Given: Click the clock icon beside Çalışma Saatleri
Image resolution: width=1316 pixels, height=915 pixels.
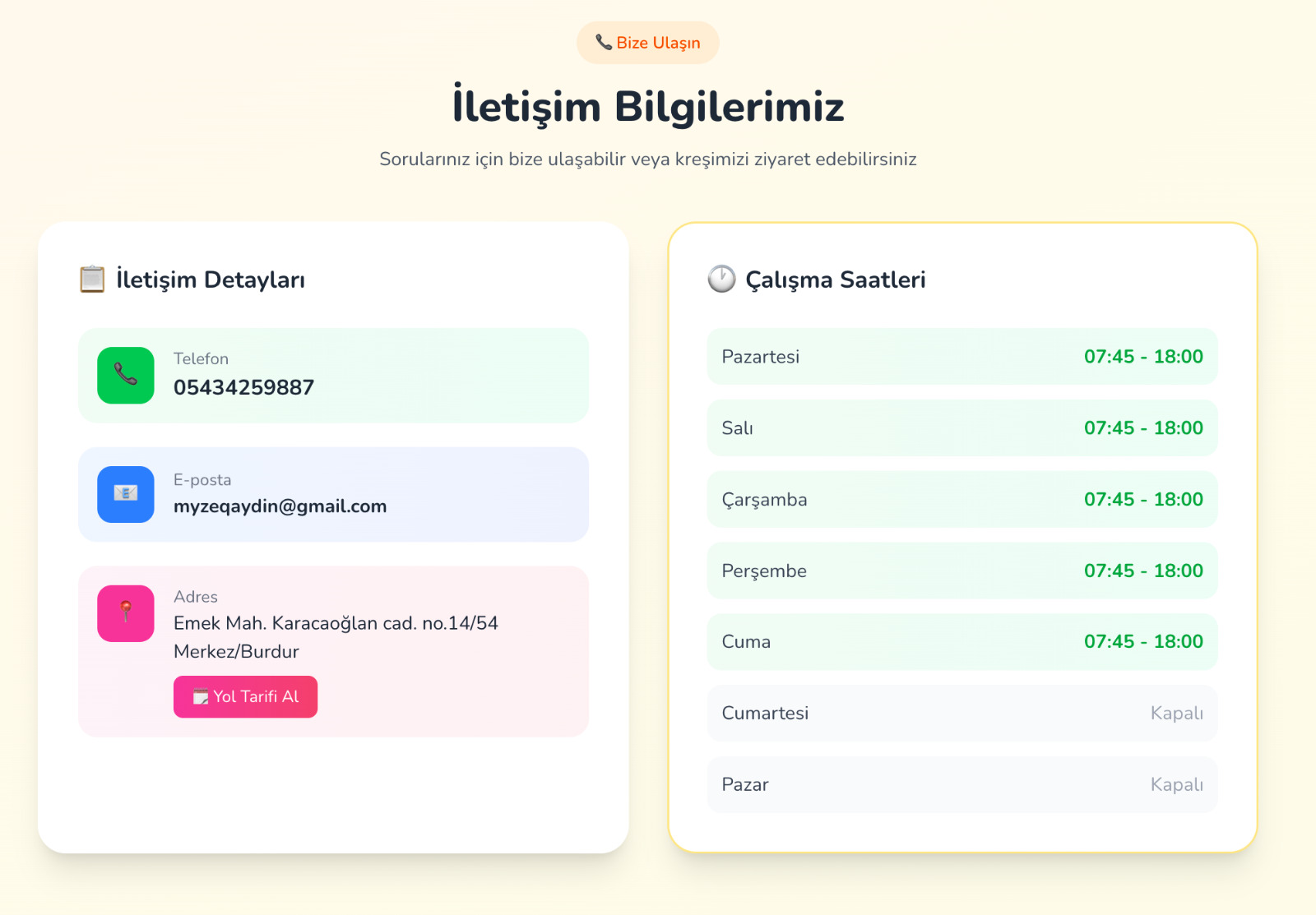Looking at the screenshot, I should pyautogui.click(x=721, y=279).
